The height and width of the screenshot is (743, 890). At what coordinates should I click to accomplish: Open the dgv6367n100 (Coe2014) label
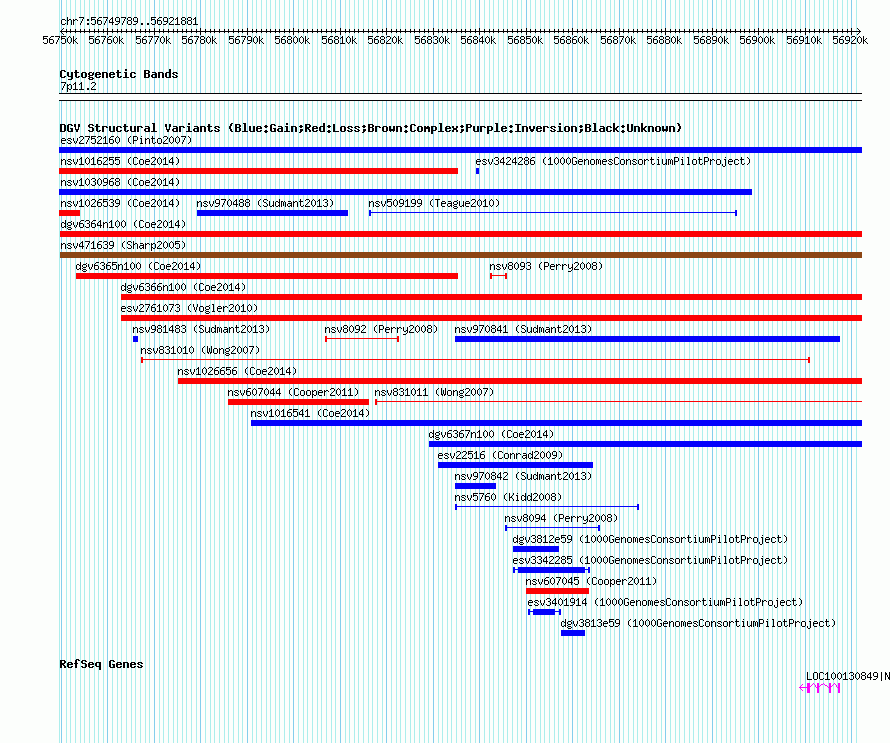[x=491, y=434]
